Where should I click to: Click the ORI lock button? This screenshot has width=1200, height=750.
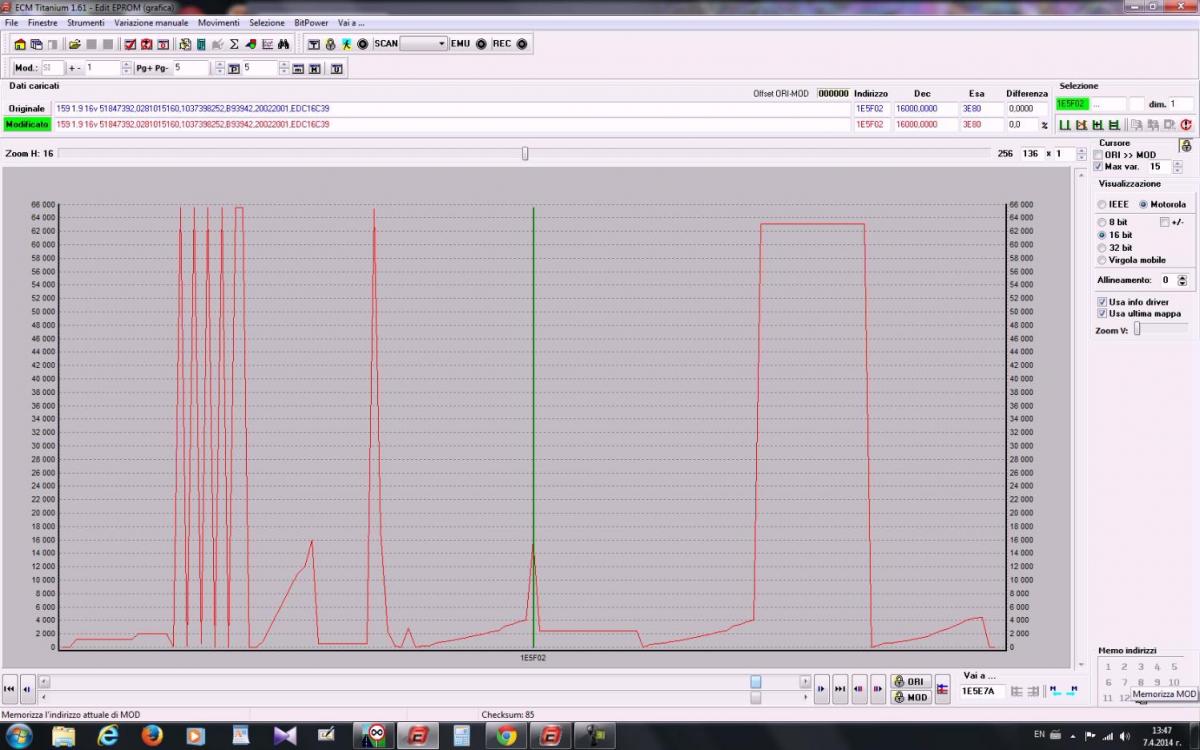point(911,681)
